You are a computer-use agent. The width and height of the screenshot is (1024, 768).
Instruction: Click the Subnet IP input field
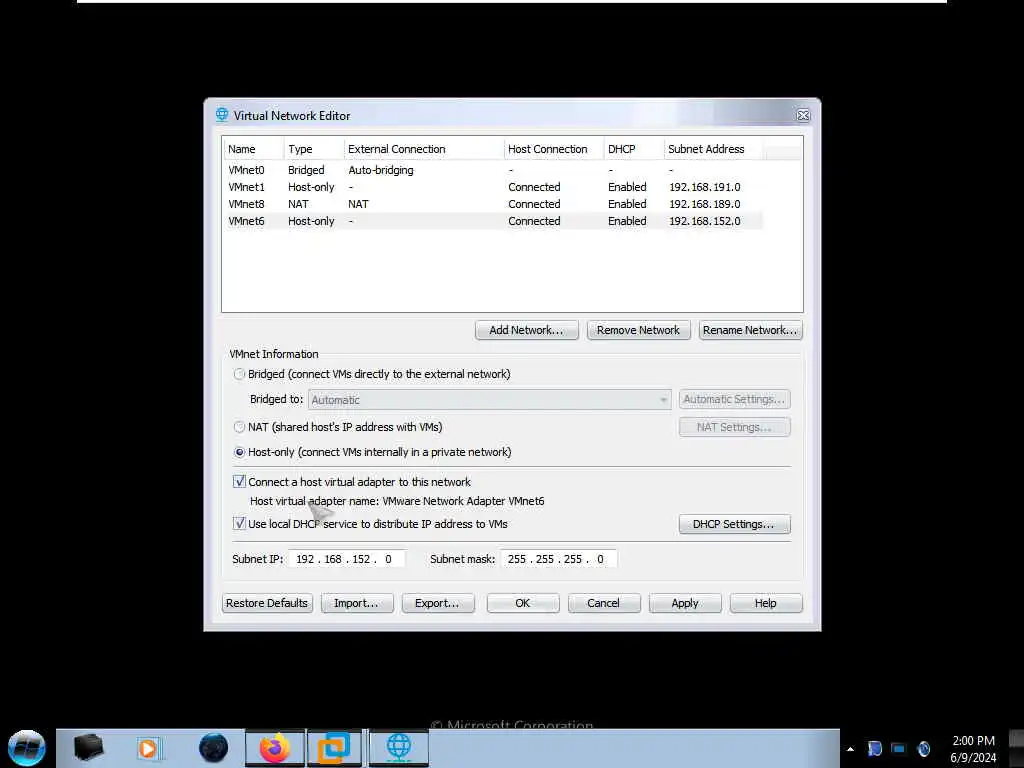point(347,559)
